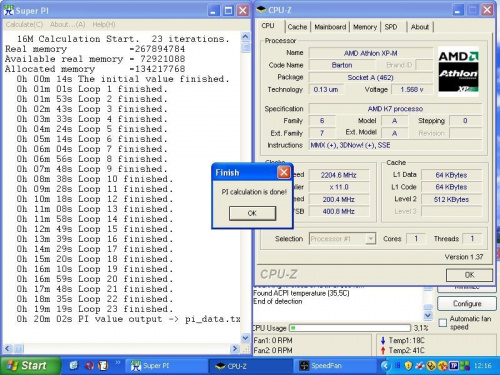Open Help(H) menu in Super PI
The width and height of the screenshot is (500, 375).
[104, 24]
